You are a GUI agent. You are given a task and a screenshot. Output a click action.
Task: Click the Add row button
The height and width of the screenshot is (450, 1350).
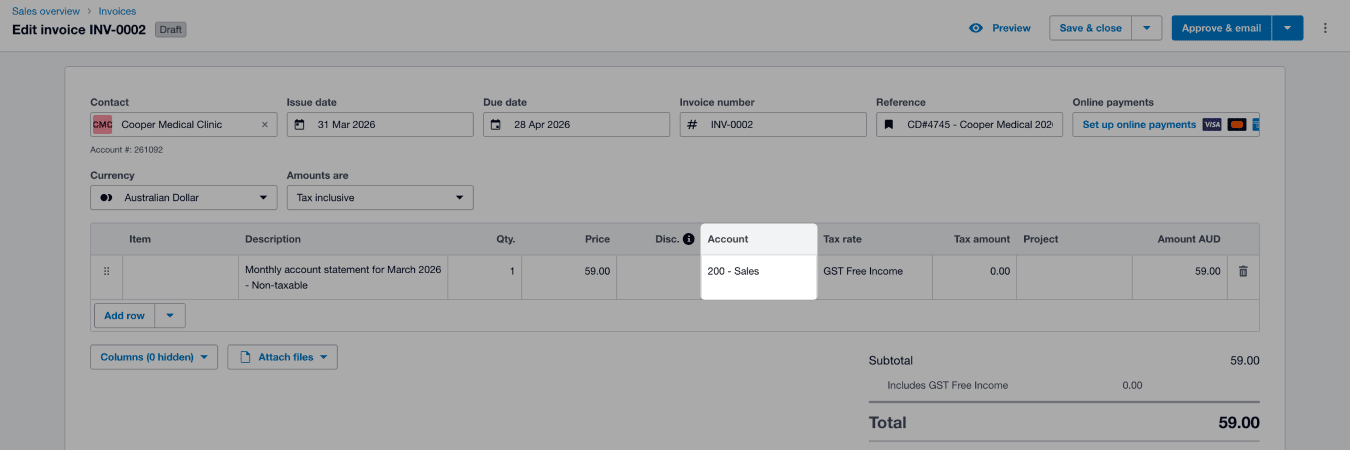point(124,316)
